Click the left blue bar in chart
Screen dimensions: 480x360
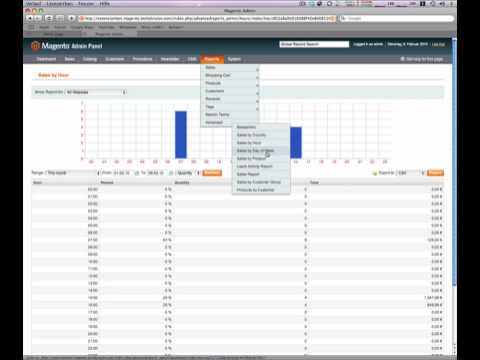tap(181, 135)
